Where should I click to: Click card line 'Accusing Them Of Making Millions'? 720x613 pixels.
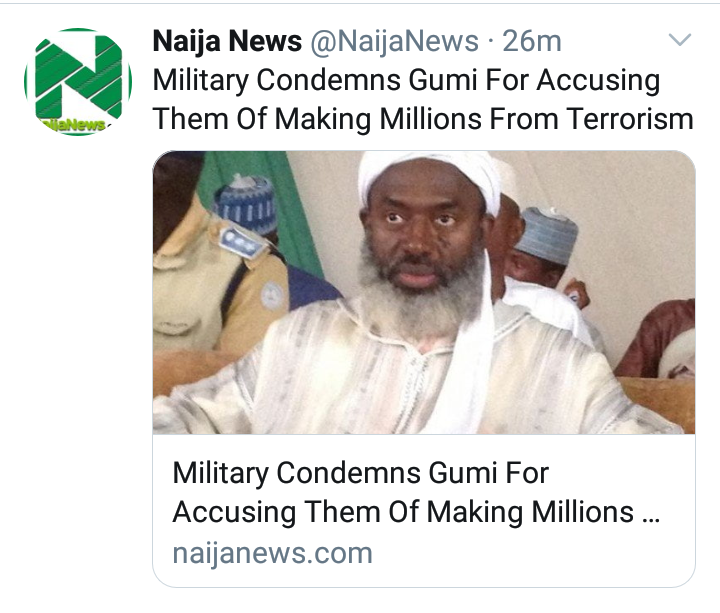click(x=403, y=512)
